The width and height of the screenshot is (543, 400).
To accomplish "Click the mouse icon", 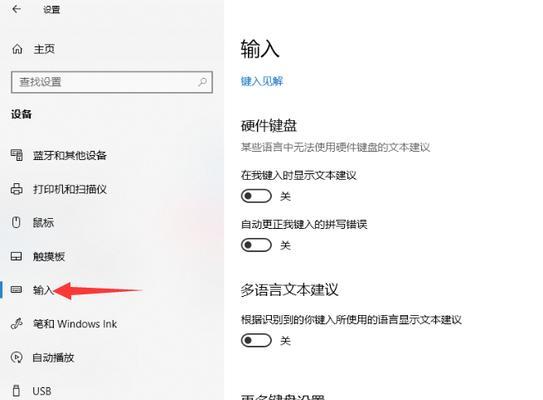I will point(16,222).
